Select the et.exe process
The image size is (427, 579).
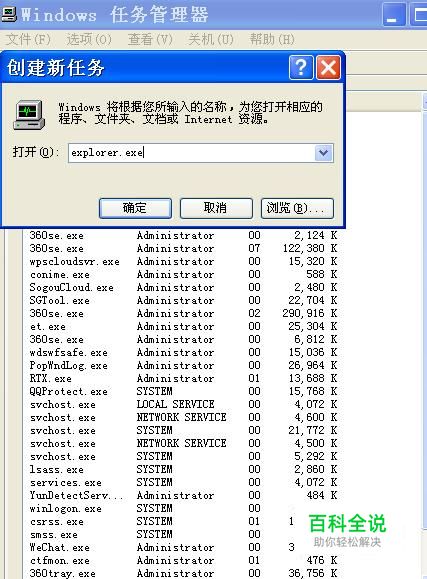[x=48, y=327]
